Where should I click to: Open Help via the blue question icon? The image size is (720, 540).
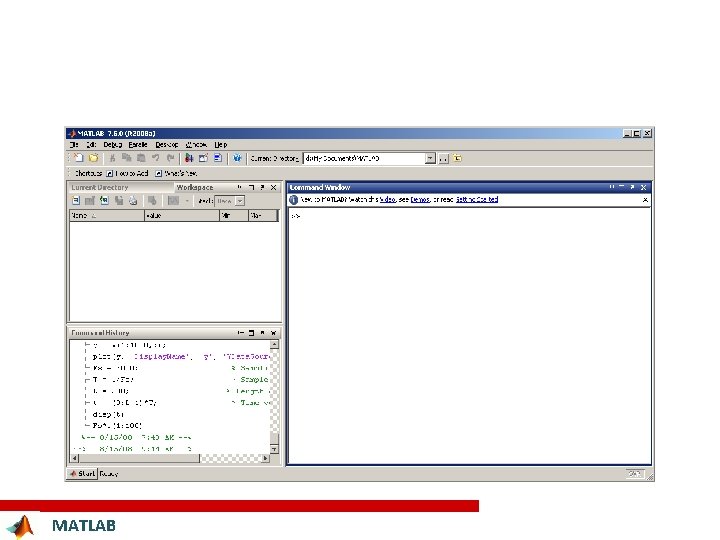(x=237, y=158)
